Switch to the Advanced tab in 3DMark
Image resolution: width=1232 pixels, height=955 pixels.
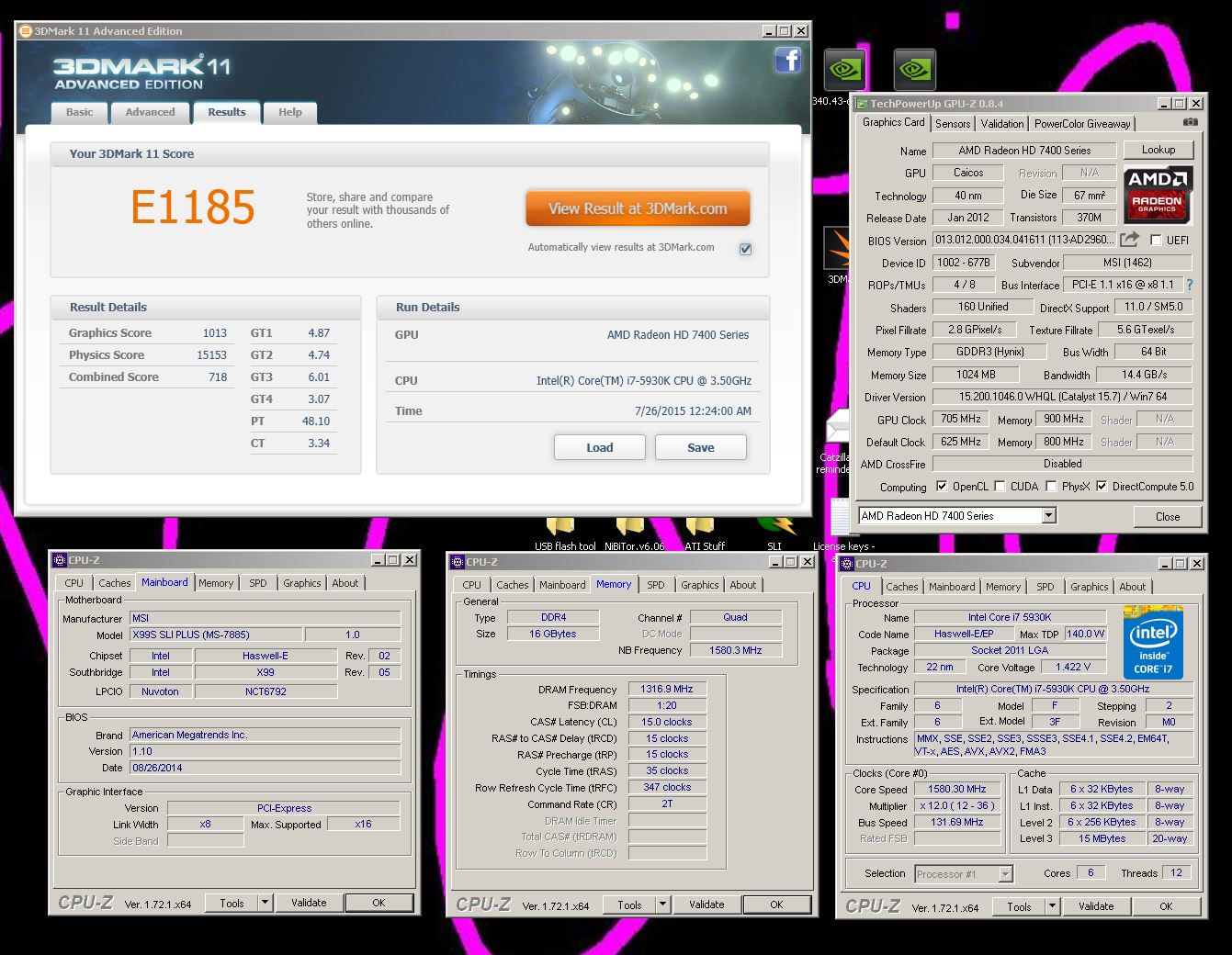coord(150,112)
